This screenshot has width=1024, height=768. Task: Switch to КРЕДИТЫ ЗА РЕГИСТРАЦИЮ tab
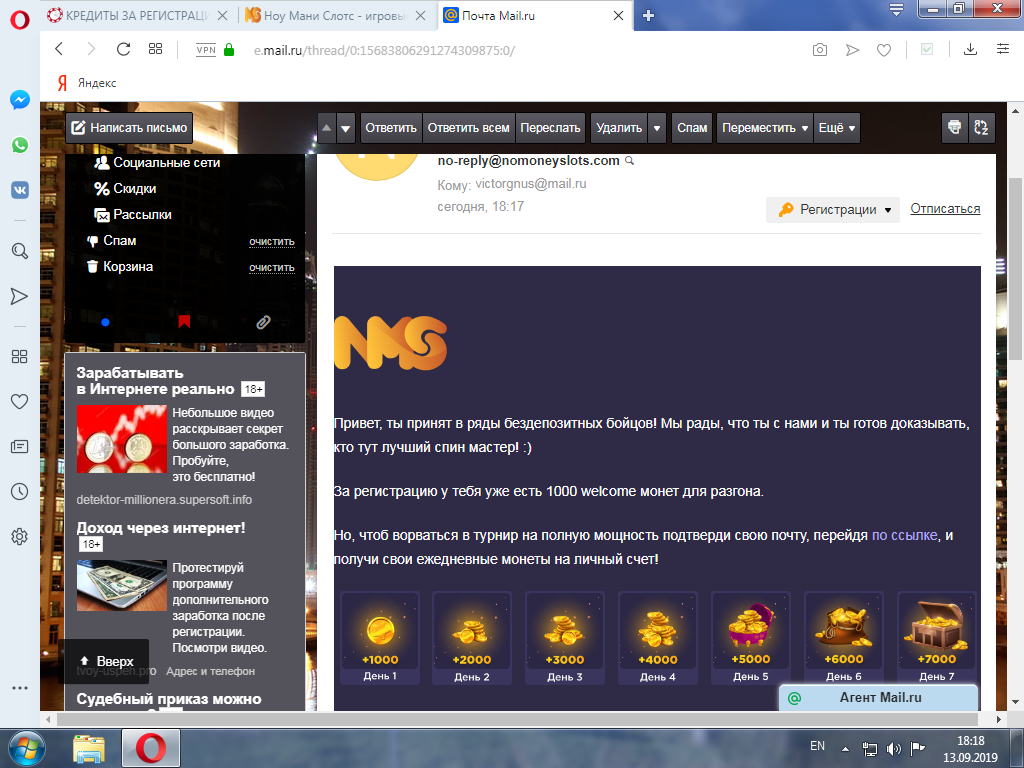click(139, 16)
